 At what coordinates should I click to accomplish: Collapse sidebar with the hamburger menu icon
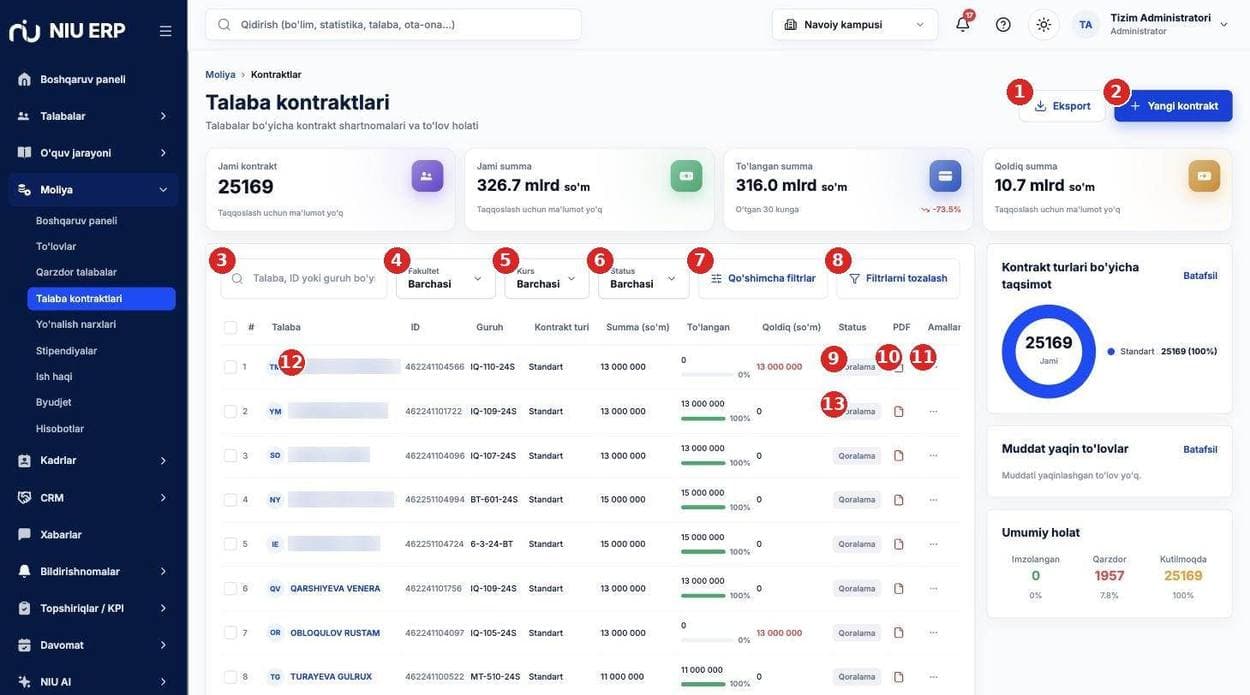(x=166, y=31)
